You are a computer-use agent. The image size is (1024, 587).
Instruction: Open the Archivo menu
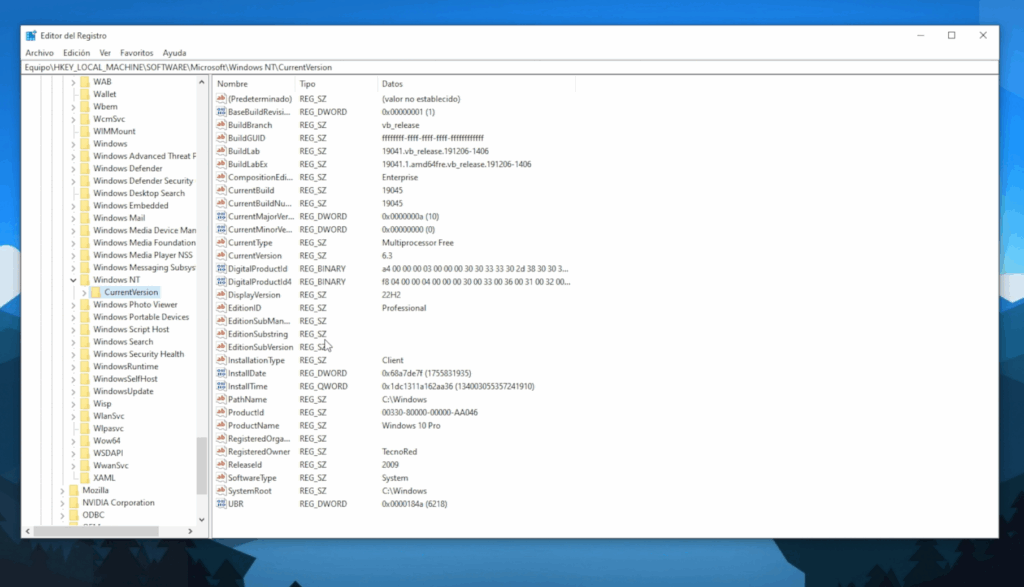39,53
